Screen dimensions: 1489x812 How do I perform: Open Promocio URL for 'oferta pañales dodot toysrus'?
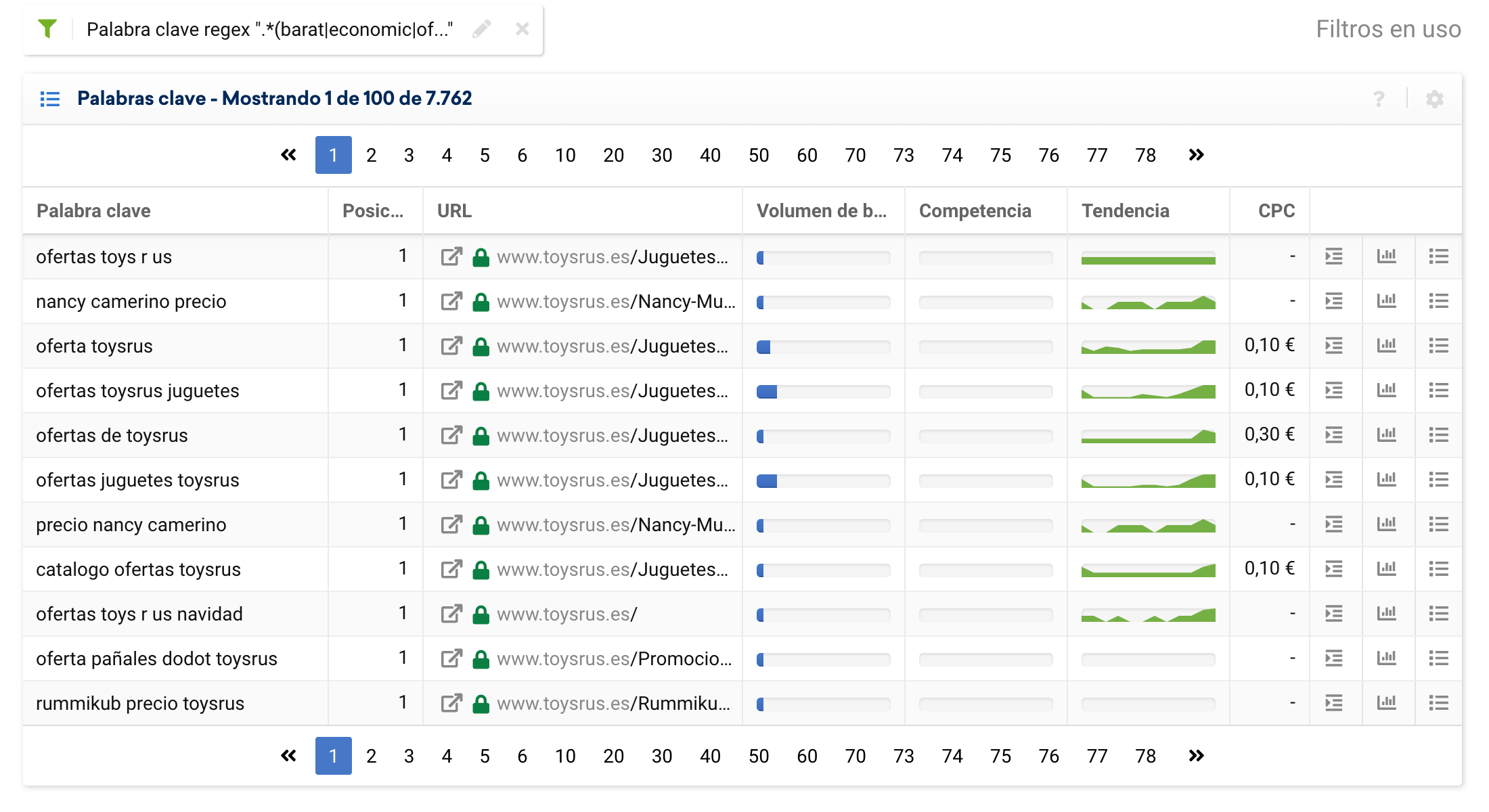(x=615, y=659)
